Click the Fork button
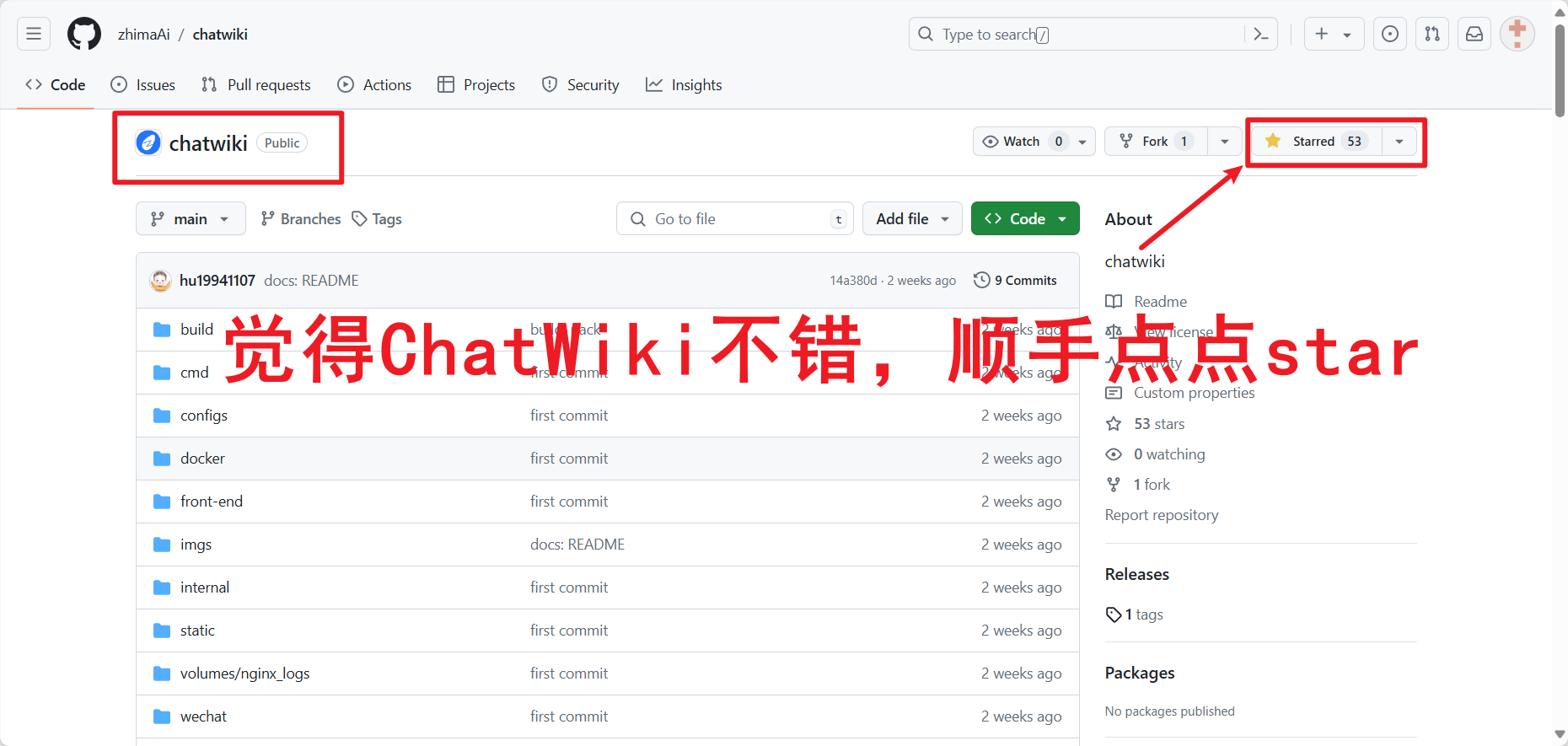This screenshot has height=746, width=1568. [1156, 142]
